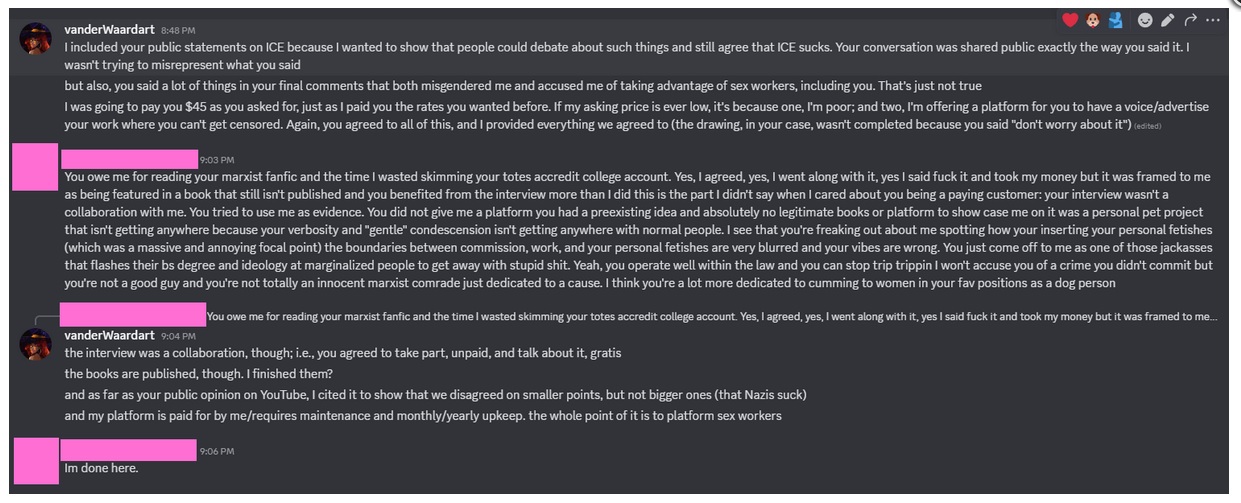Image resolution: width=1241 pixels, height=503 pixels.
Task: Click the 8:48 PM message timestamp
Action: (178, 31)
